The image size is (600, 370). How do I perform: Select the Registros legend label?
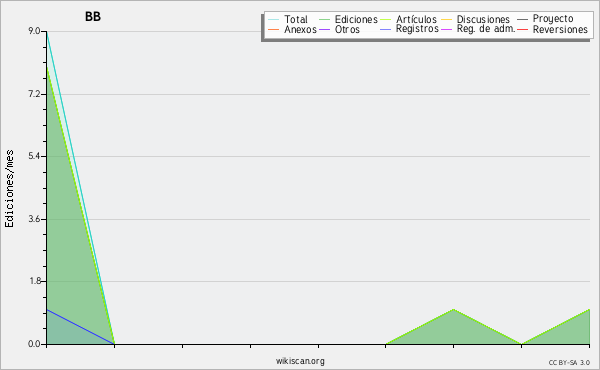pos(417,29)
